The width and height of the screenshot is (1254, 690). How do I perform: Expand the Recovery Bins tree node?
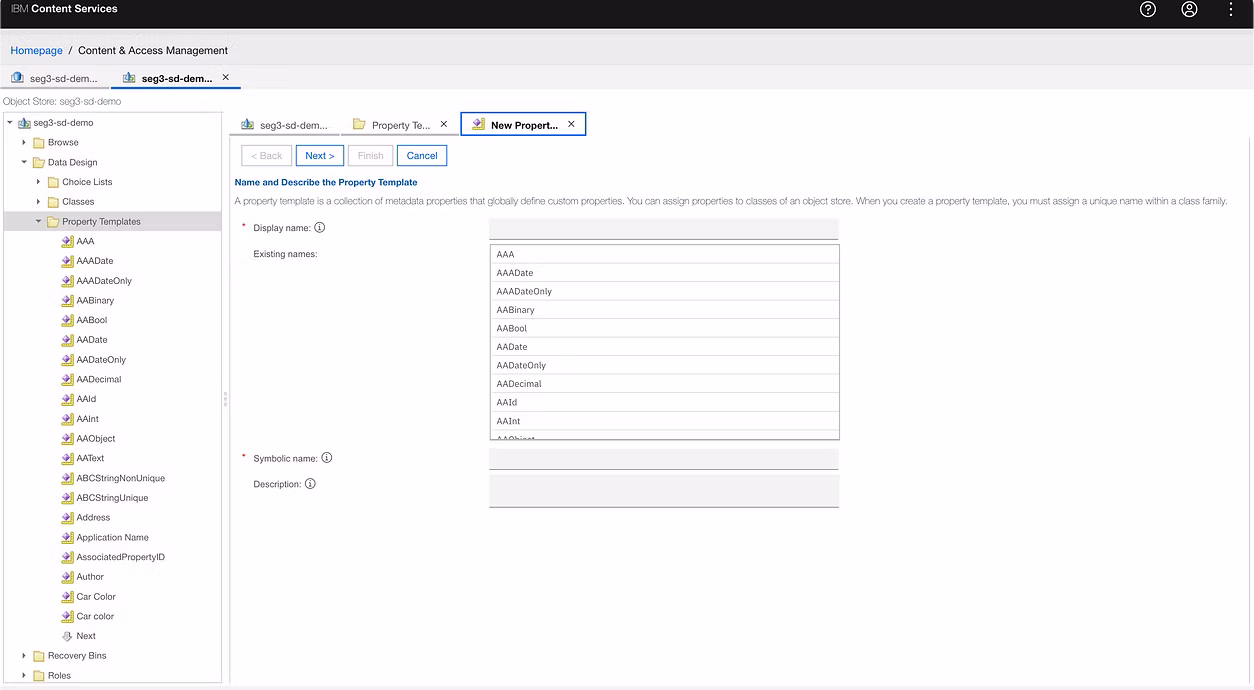pyautogui.click(x=24, y=656)
